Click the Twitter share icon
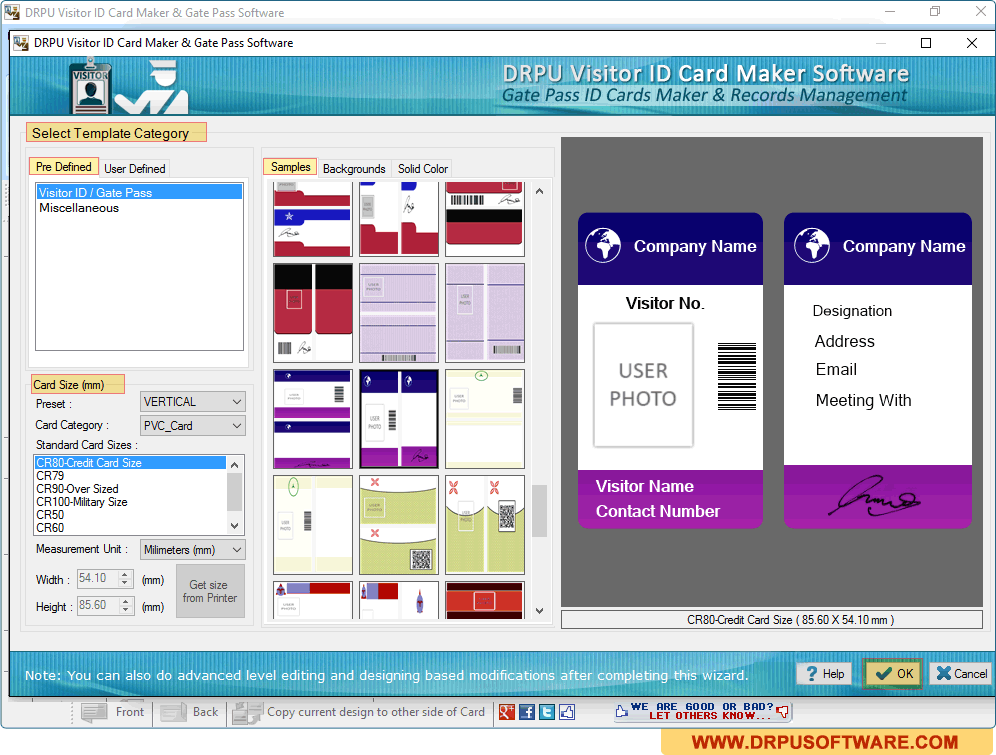The width and height of the screenshot is (996, 755). click(547, 712)
